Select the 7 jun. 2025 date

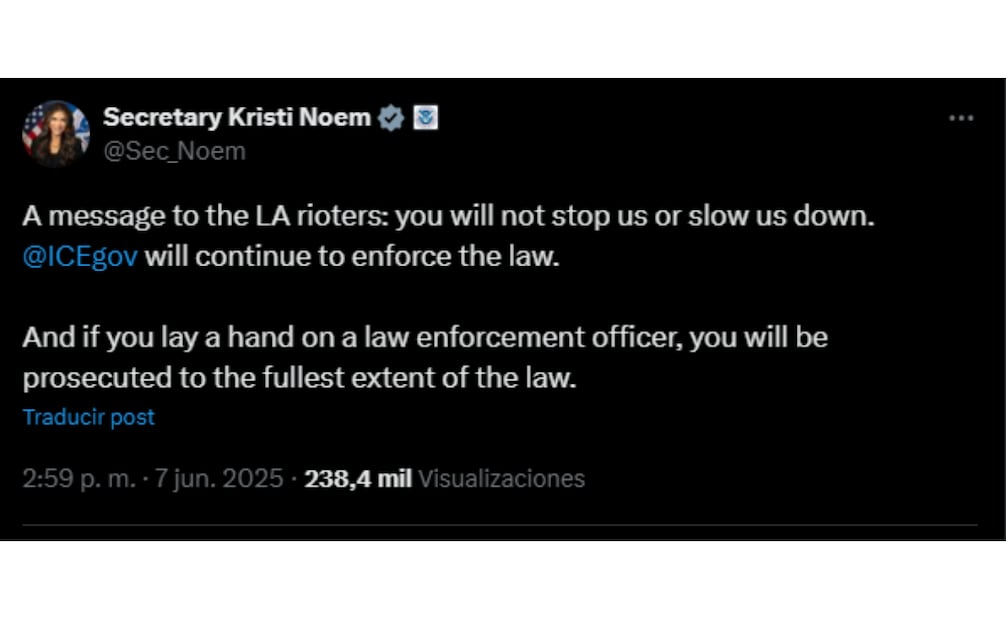(219, 479)
